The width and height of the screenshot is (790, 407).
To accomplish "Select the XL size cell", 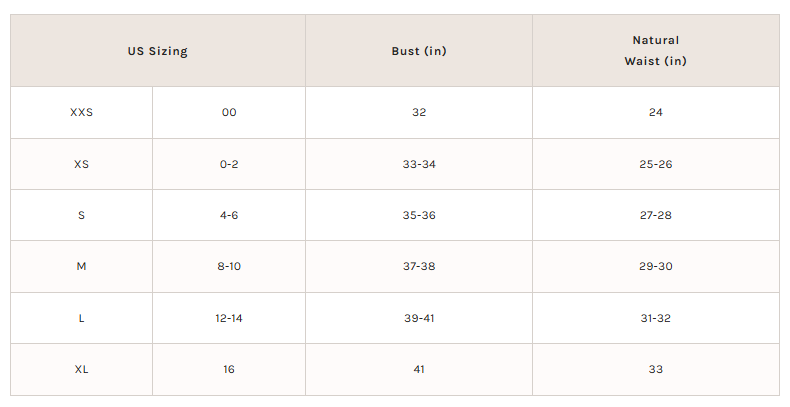I will [x=82, y=370].
